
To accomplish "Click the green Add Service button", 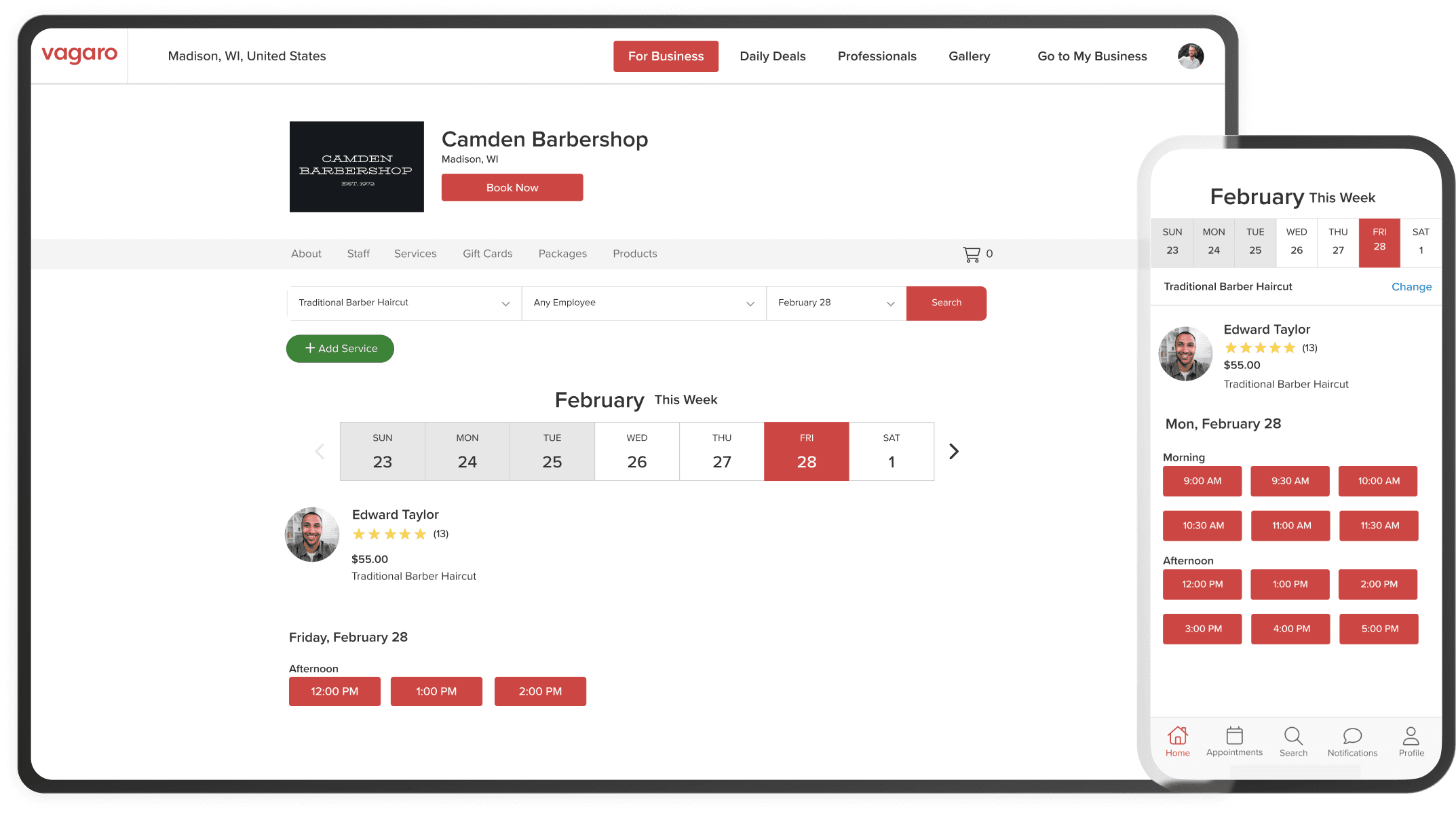I will pos(340,348).
